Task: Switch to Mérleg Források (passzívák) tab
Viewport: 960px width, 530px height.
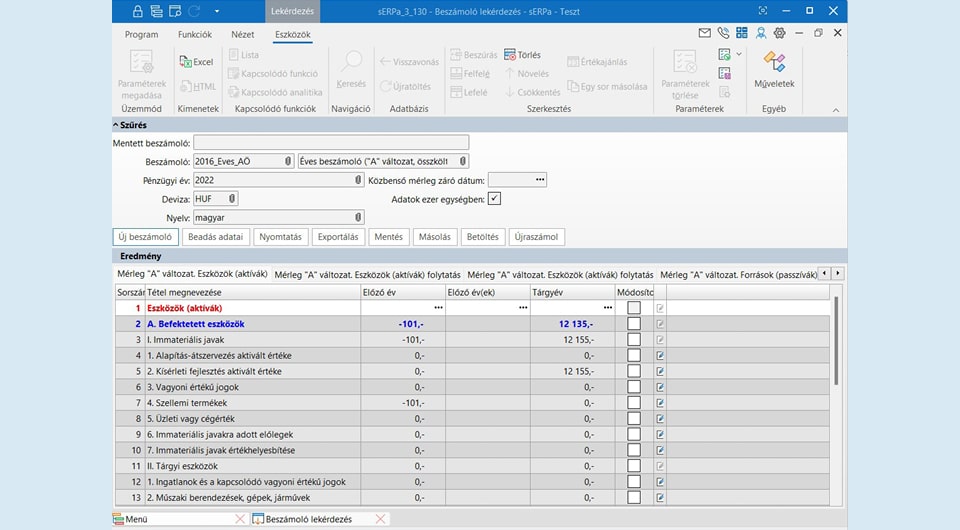Action: tap(736, 274)
